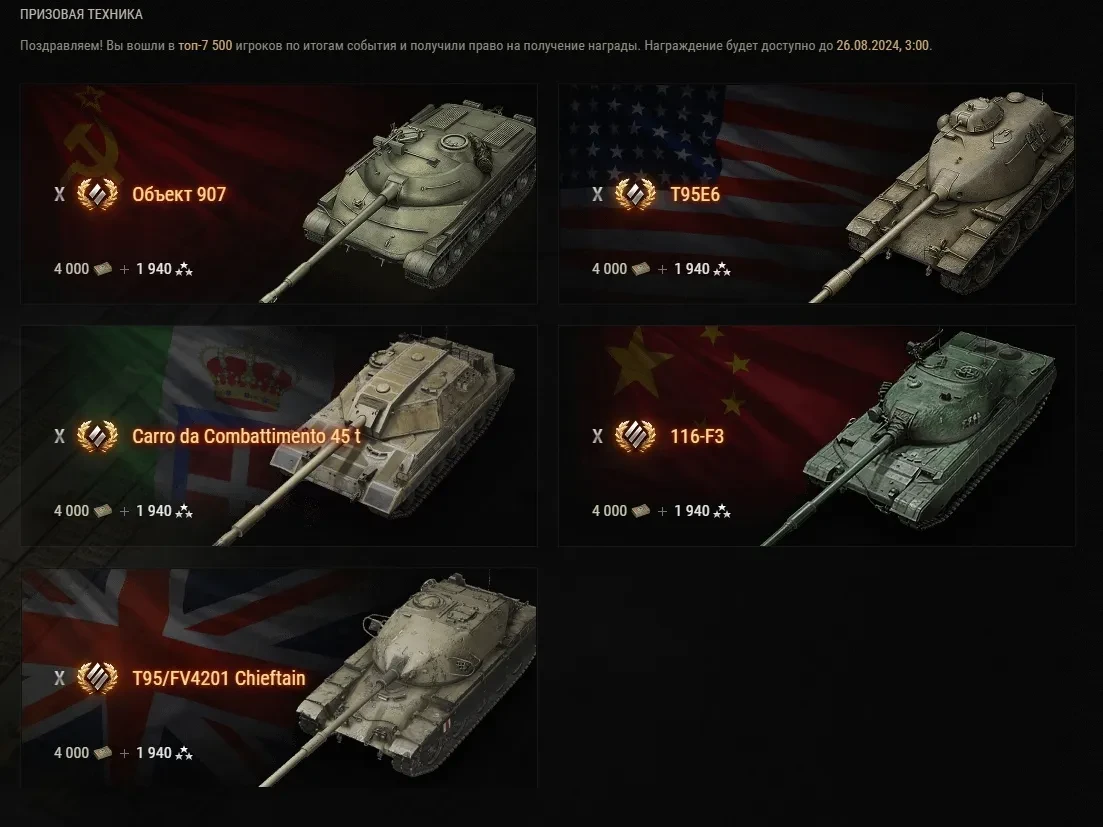Image resolution: width=1103 pixels, height=827 pixels.
Task: Click the laurel badge icon beside T95E6
Action: pyautogui.click(x=635, y=194)
